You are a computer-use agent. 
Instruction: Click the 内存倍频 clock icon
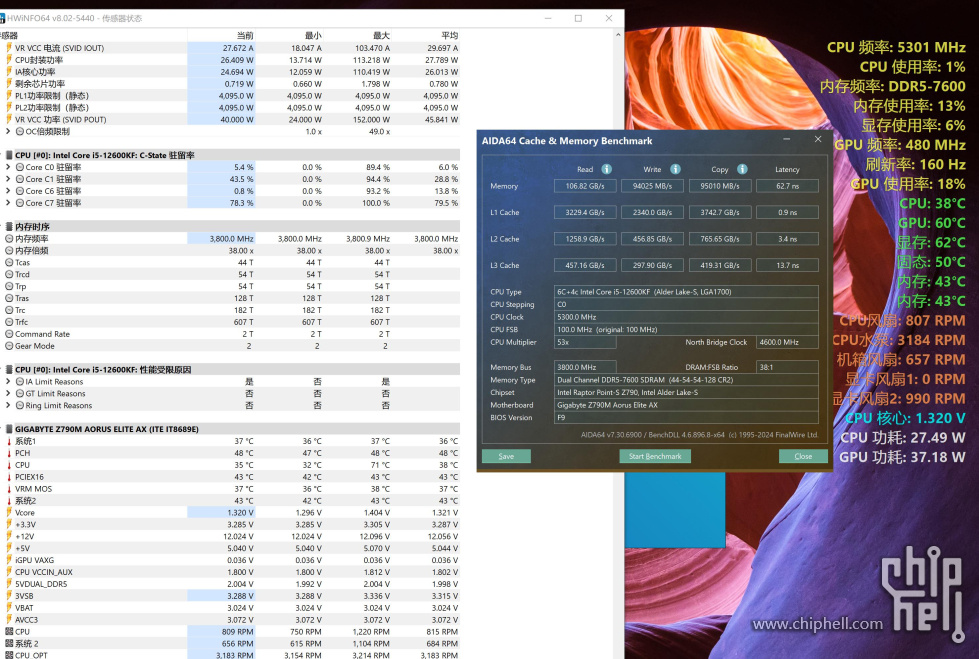9,250
